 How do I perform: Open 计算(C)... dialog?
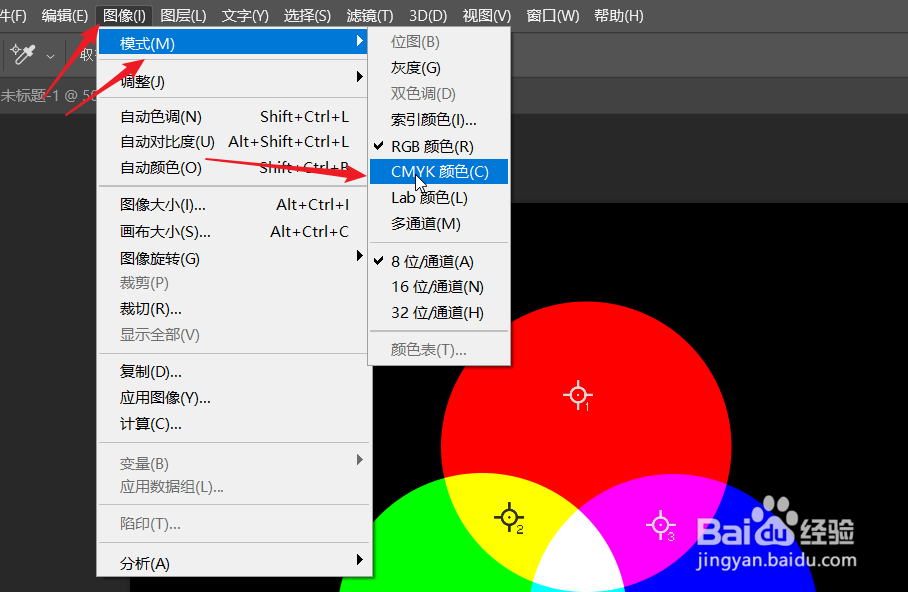click(x=233, y=424)
